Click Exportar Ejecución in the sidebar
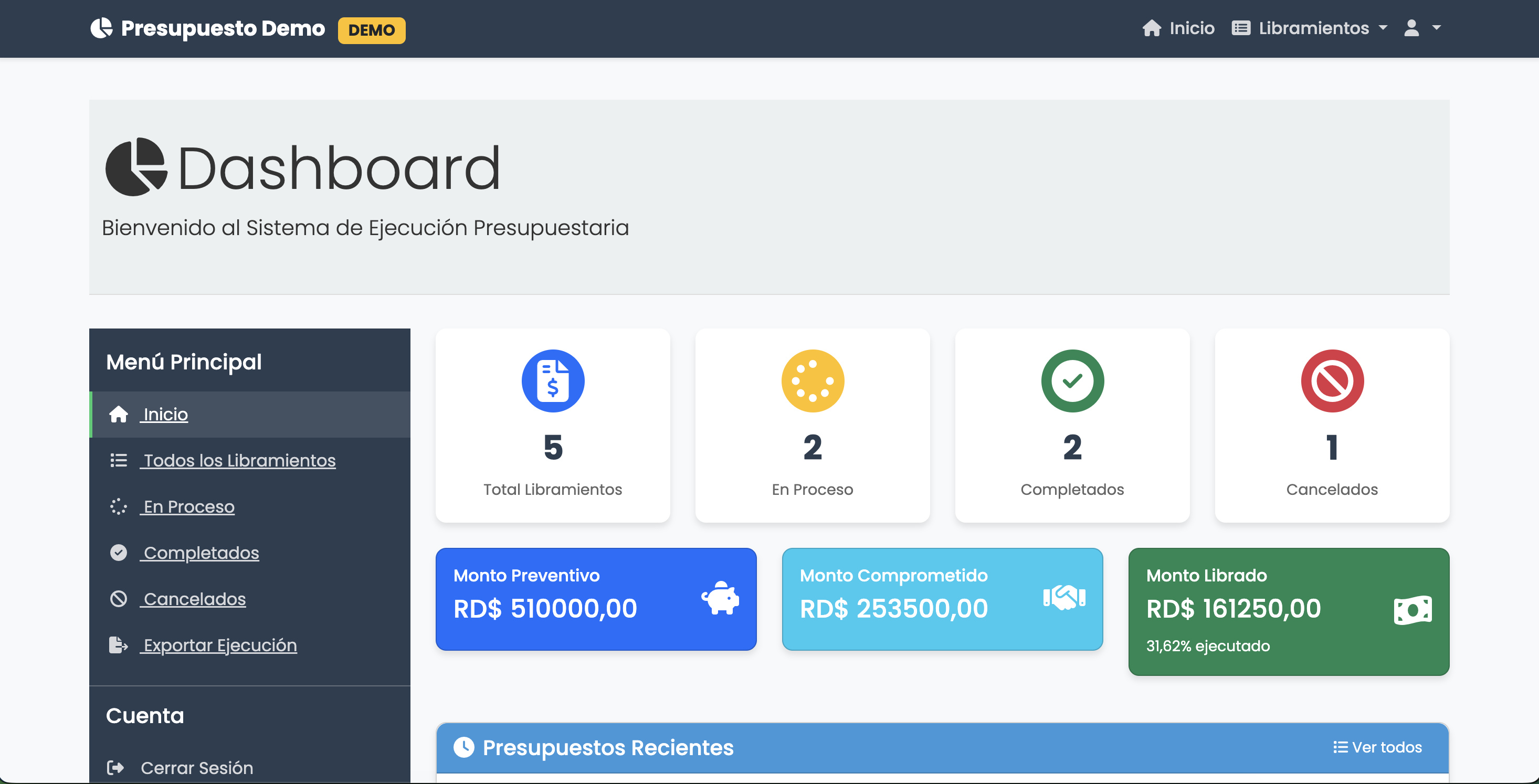Image resolution: width=1539 pixels, height=784 pixels. 220,645
